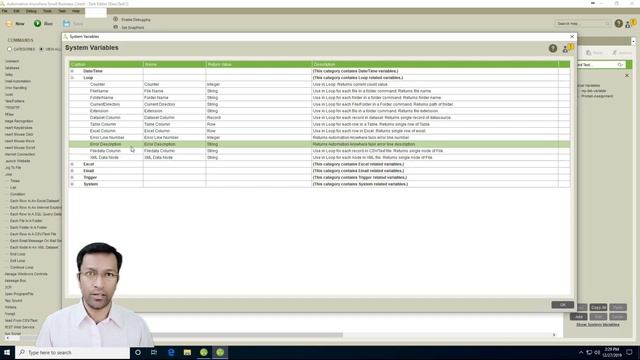Expand the System category
Image resolution: width=640 pixels, height=360 pixels.
click(72, 184)
